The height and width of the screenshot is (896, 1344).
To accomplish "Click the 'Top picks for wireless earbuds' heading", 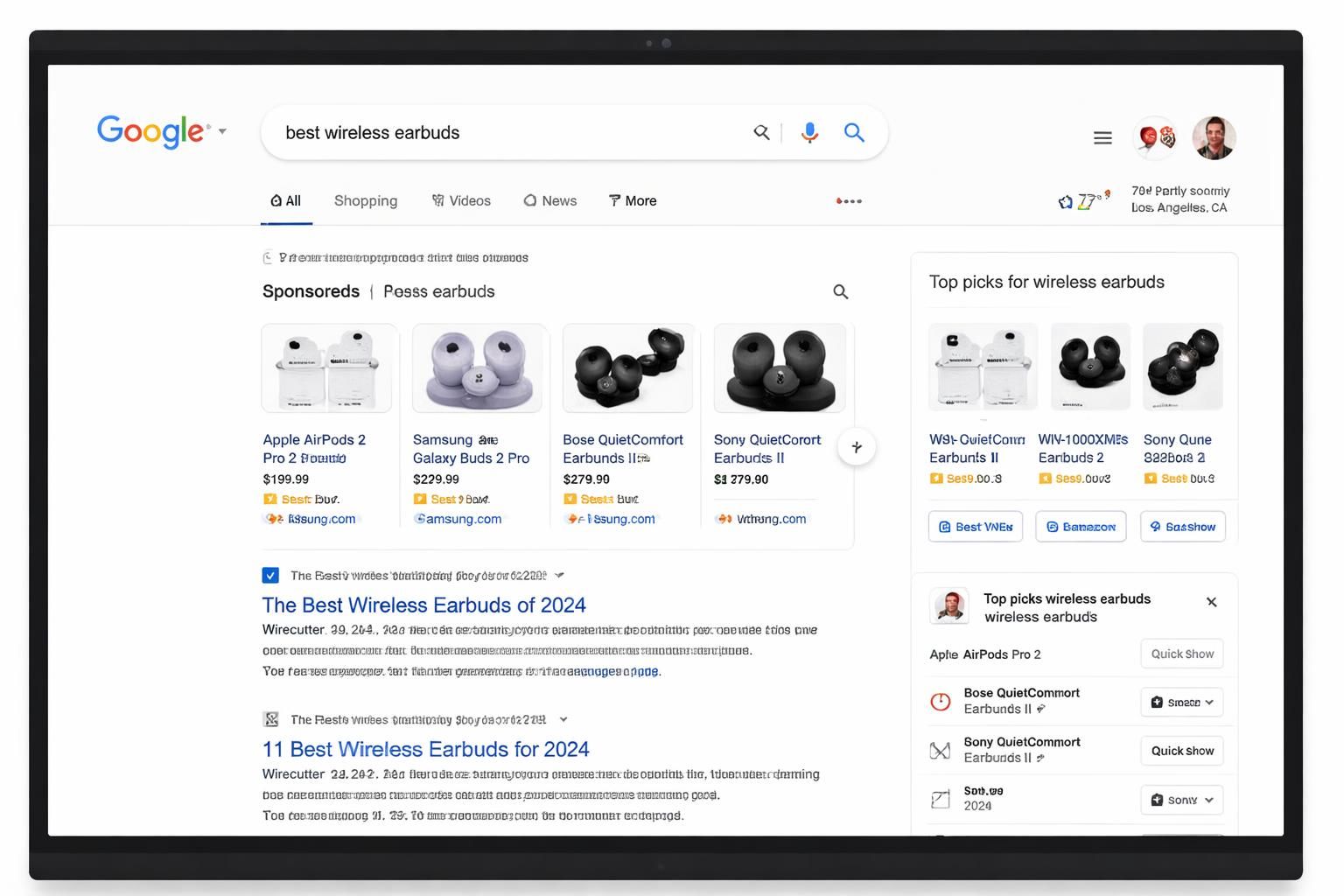I will click(x=1046, y=282).
